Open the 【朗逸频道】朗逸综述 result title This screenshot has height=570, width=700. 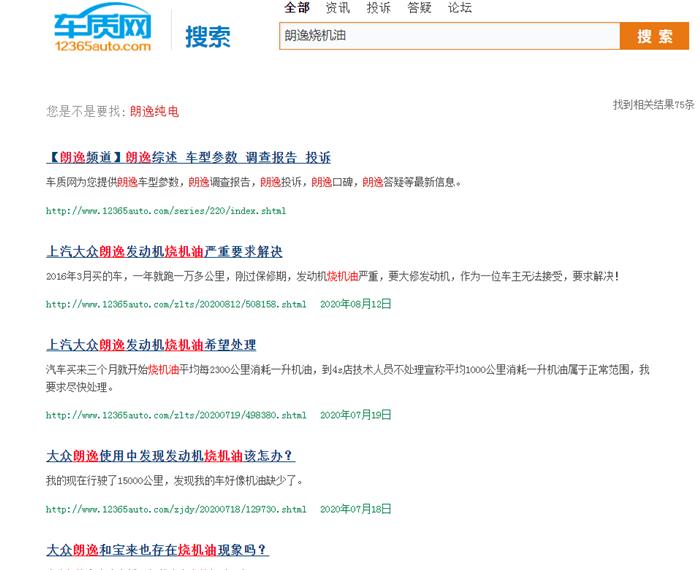188,157
